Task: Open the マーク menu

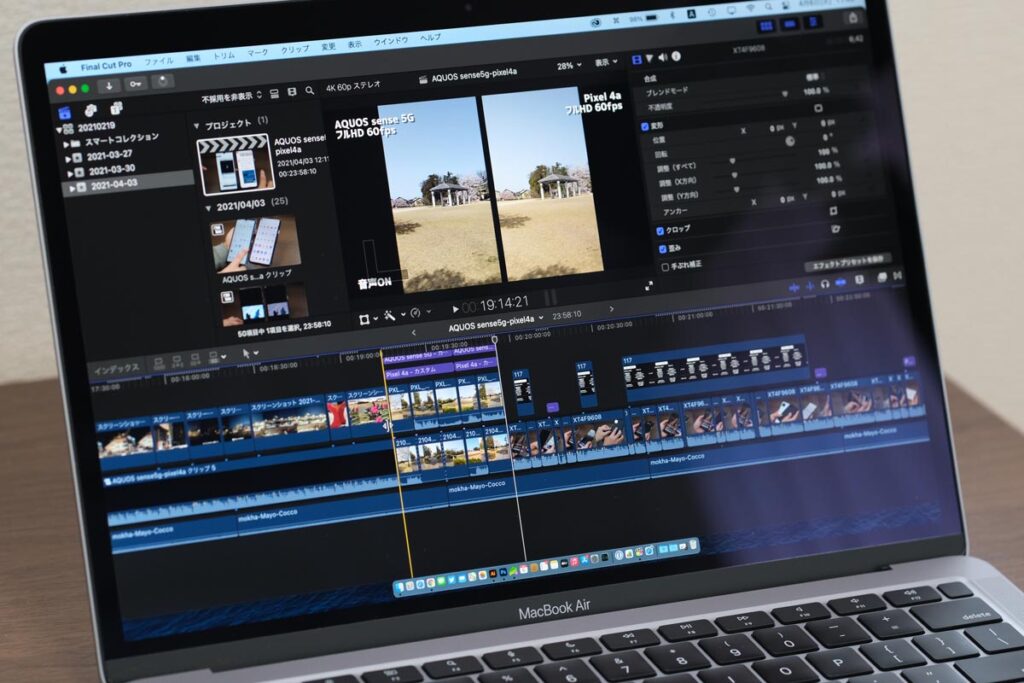Action: (x=258, y=52)
